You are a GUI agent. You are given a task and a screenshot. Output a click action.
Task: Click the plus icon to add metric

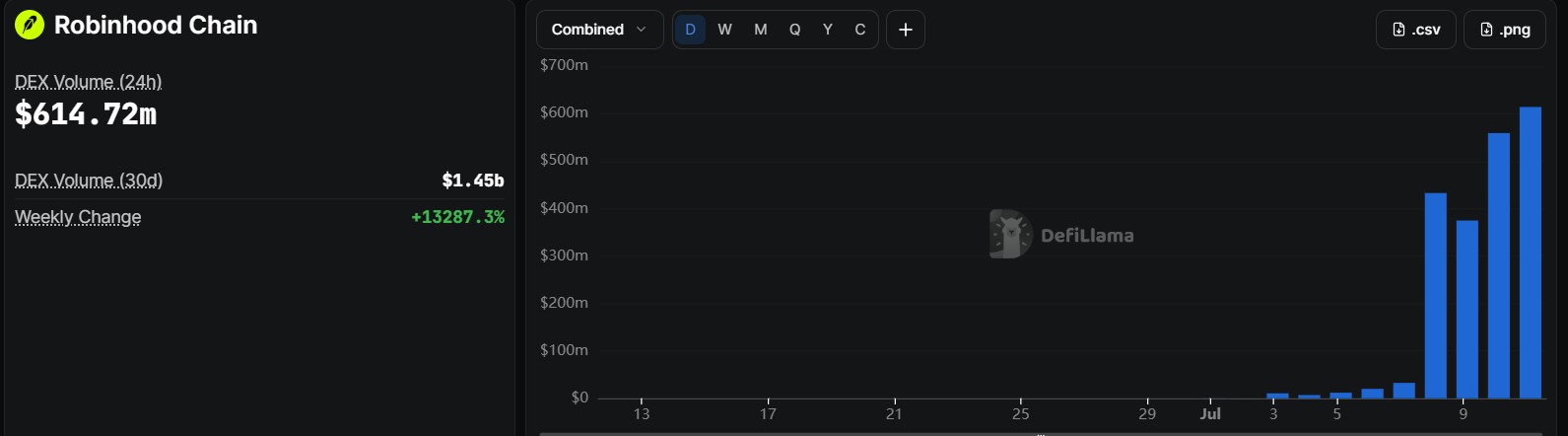click(906, 30)
